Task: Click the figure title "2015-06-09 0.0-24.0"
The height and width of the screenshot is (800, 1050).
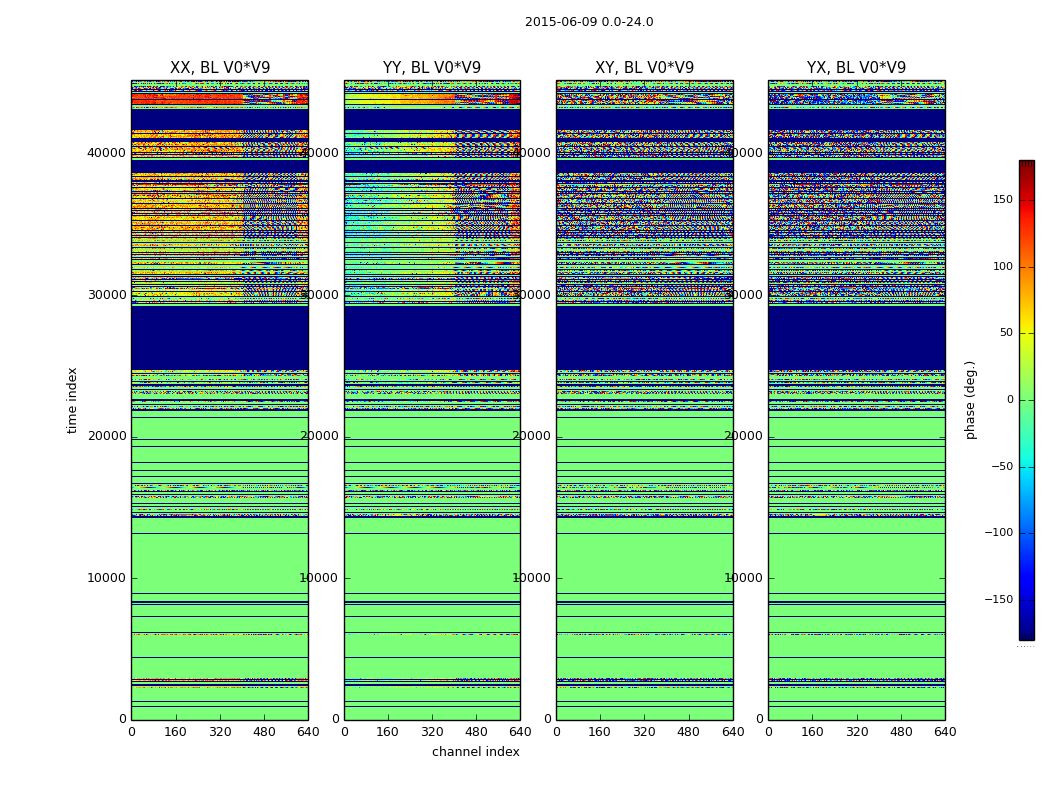Action: (589, 22)
